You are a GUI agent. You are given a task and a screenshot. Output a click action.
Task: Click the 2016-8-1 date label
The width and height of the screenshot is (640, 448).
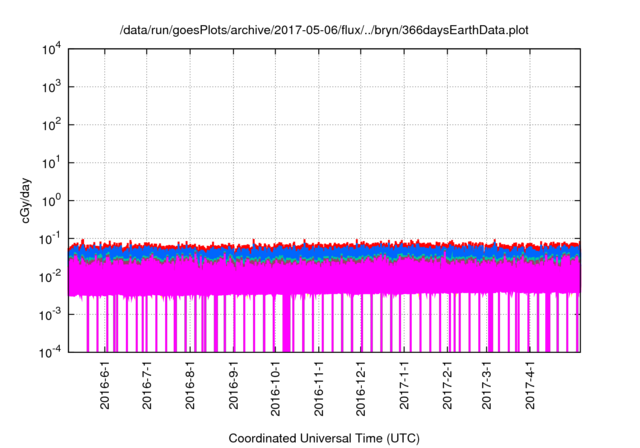190,385
